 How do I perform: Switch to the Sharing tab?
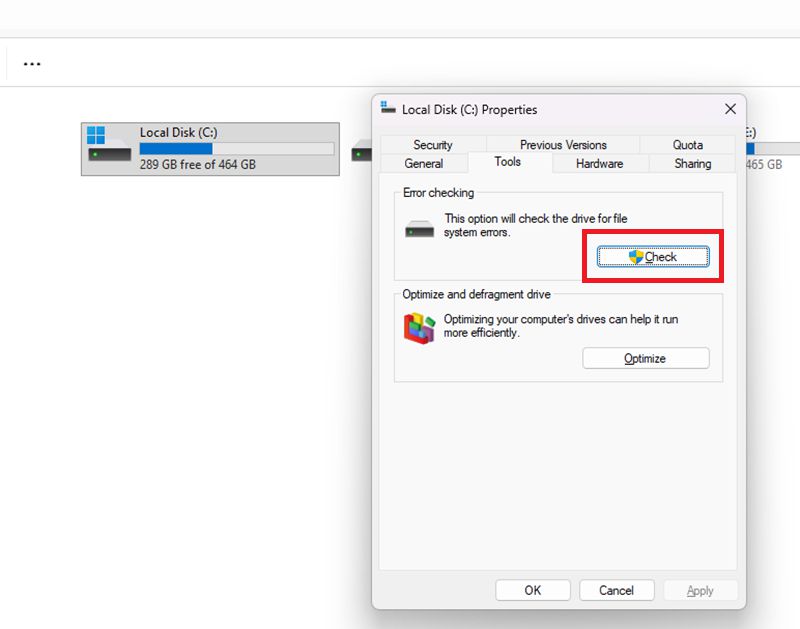692,164
